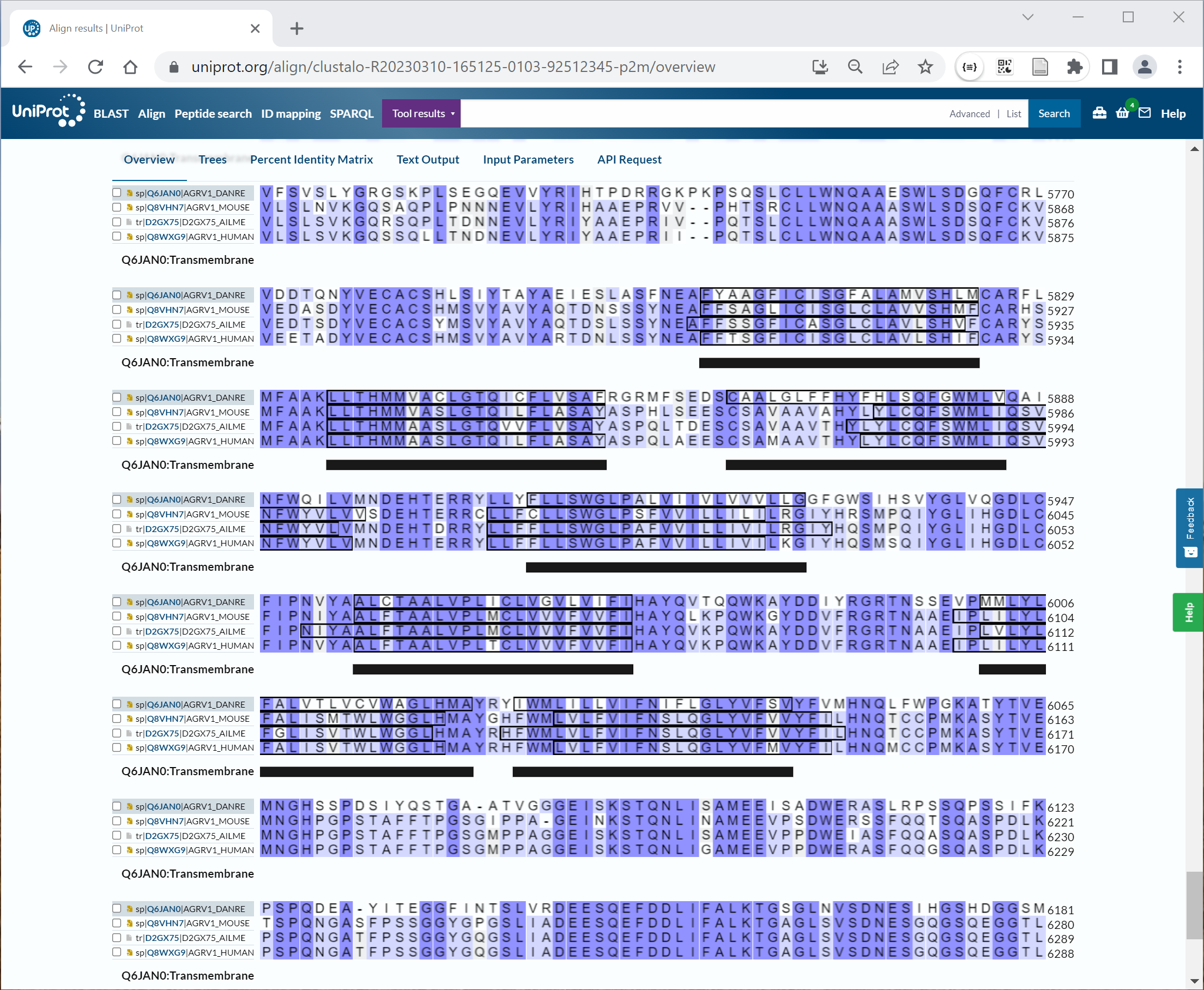
Task: Open the UniProt tools dashboard toolbox icon
Action: (x=1100, y=113)
